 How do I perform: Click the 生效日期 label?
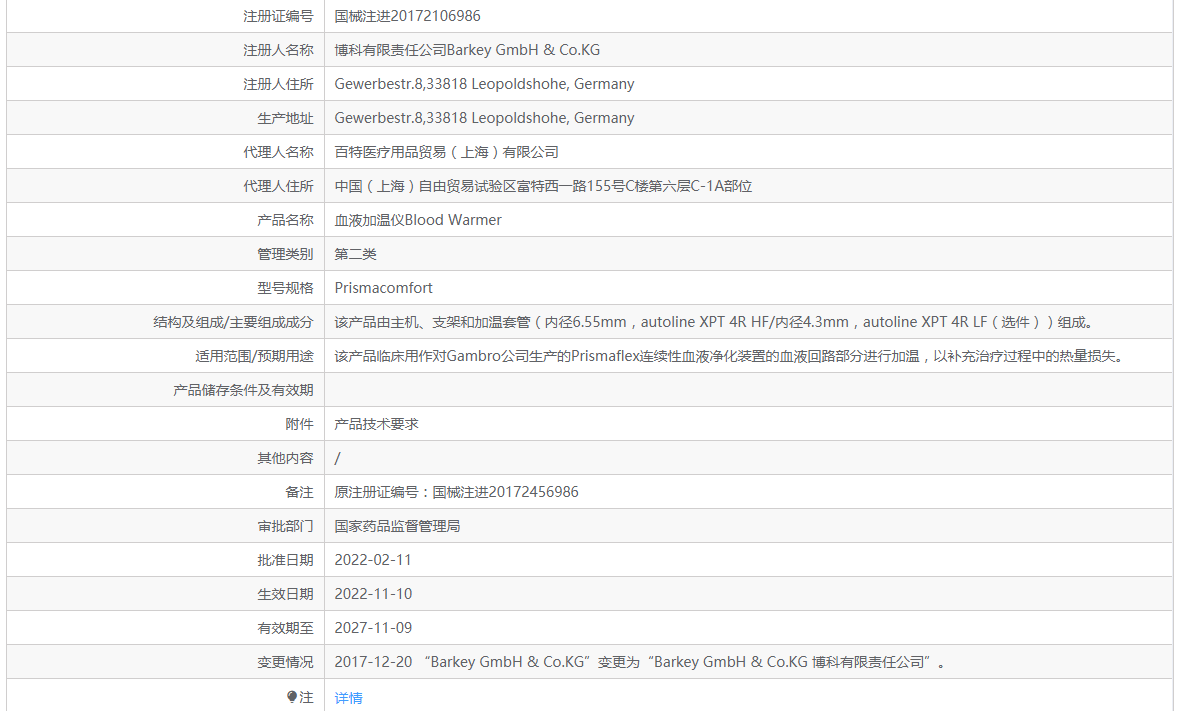pos(285,594)
